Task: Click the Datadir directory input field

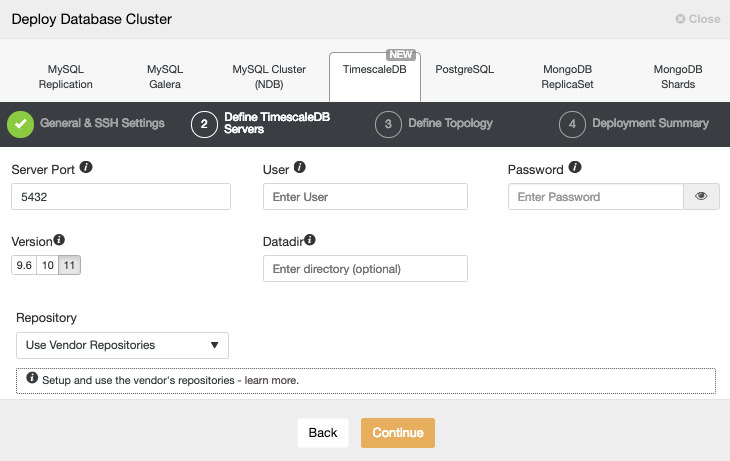Action: pyautogui.click(x=365, y=269)
